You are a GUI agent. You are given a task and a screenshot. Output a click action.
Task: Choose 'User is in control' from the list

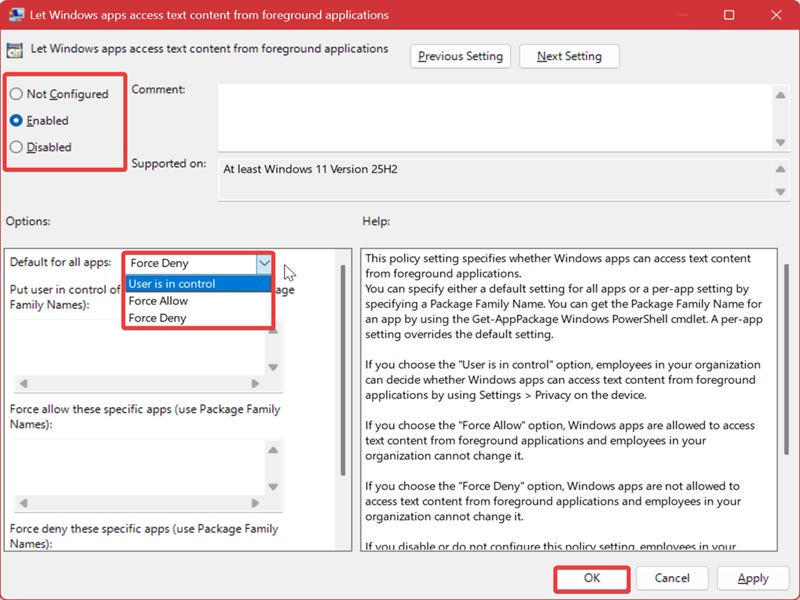click(198, 284)
